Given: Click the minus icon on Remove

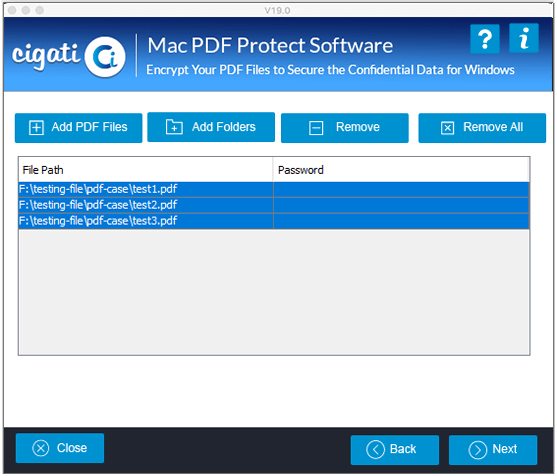Looking at the screenshot, I should (316, 128).
